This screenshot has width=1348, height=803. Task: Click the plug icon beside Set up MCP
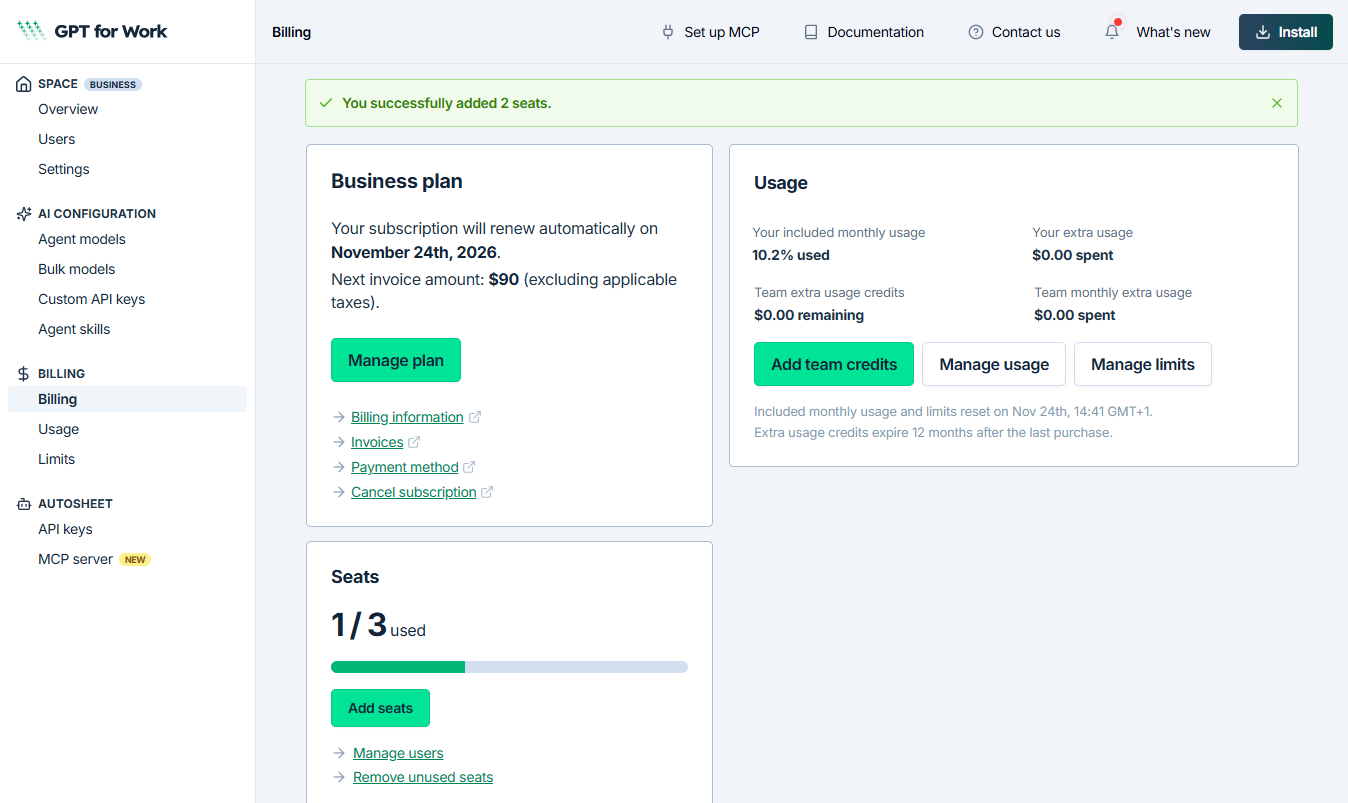click(668, 32)
